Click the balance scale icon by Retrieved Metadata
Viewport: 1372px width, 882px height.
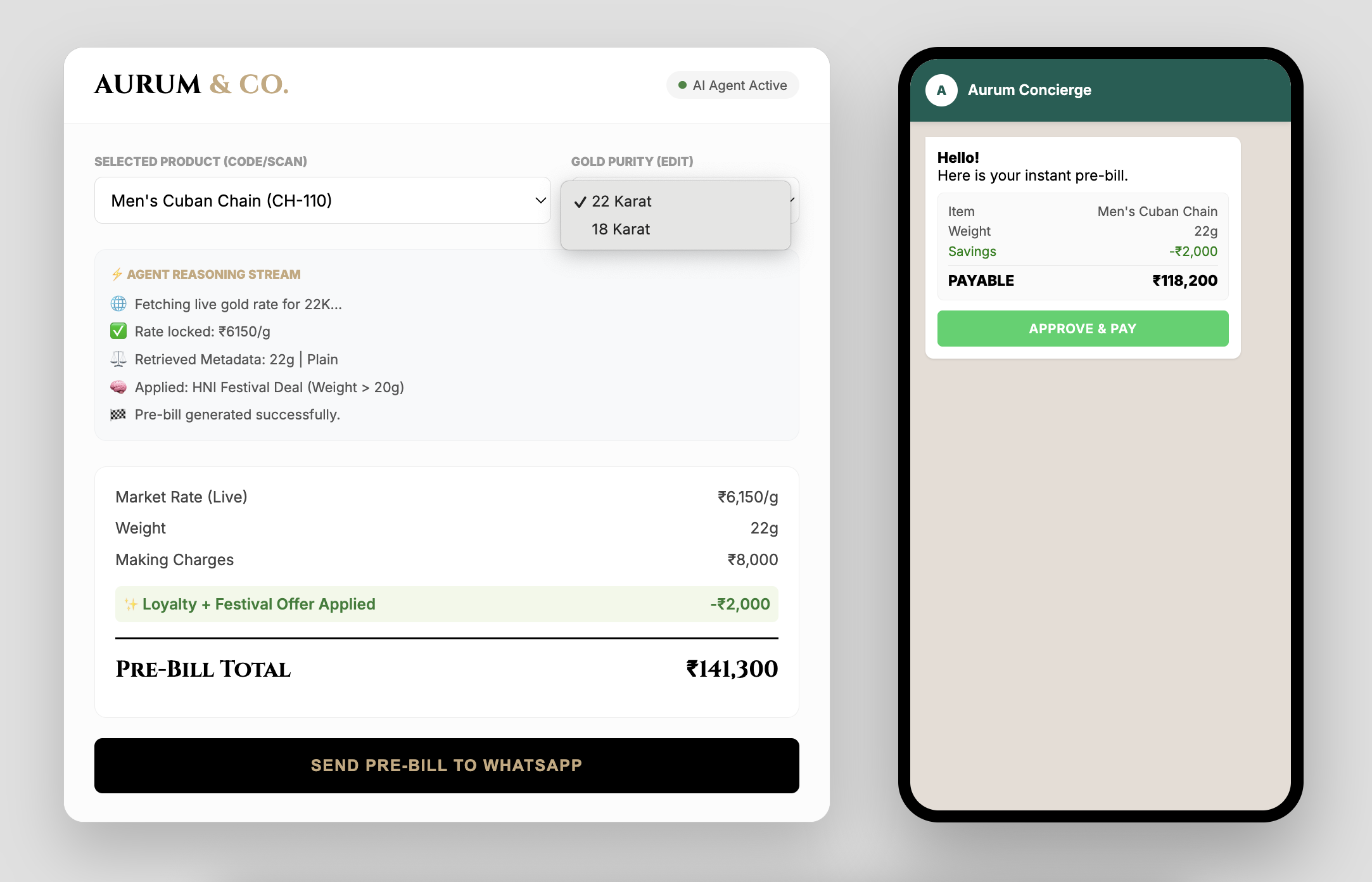(x=118, y=359)
